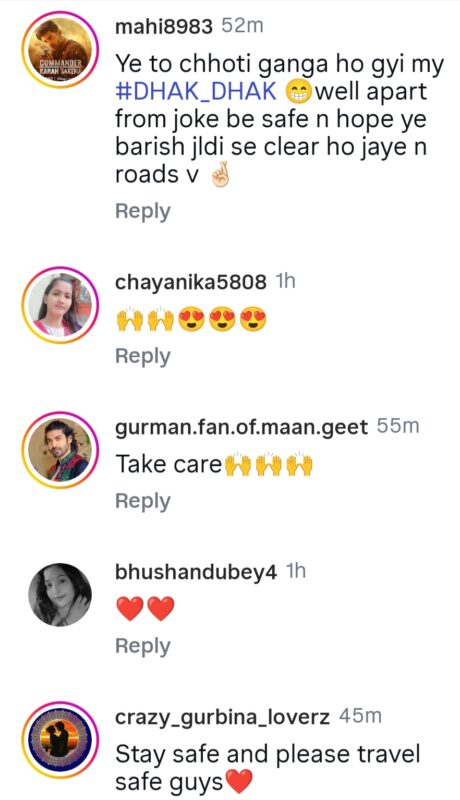The width and height of the screenshot is (460, 800).
Task: Open username crazy_gurbina_loverz
Action: point(222,717)
